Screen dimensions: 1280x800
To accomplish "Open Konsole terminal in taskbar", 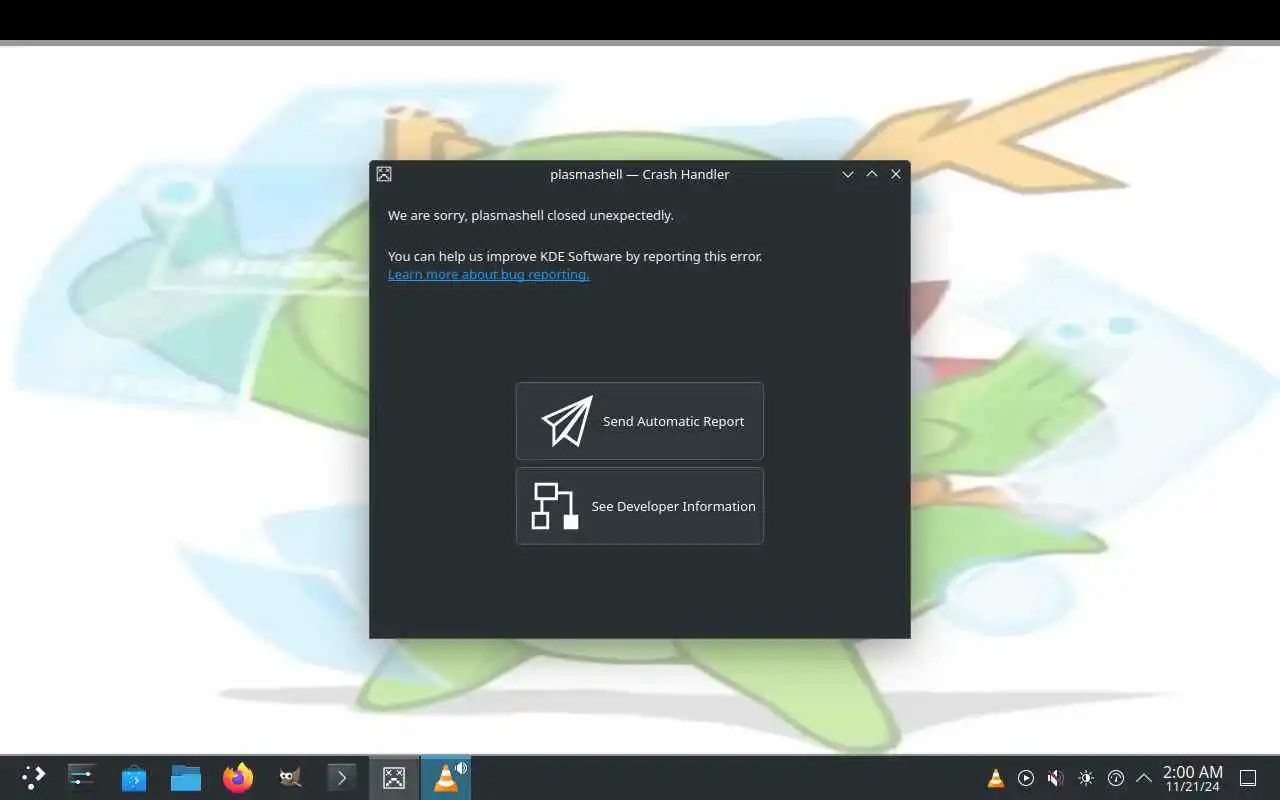I will click(x=342, y=777).
